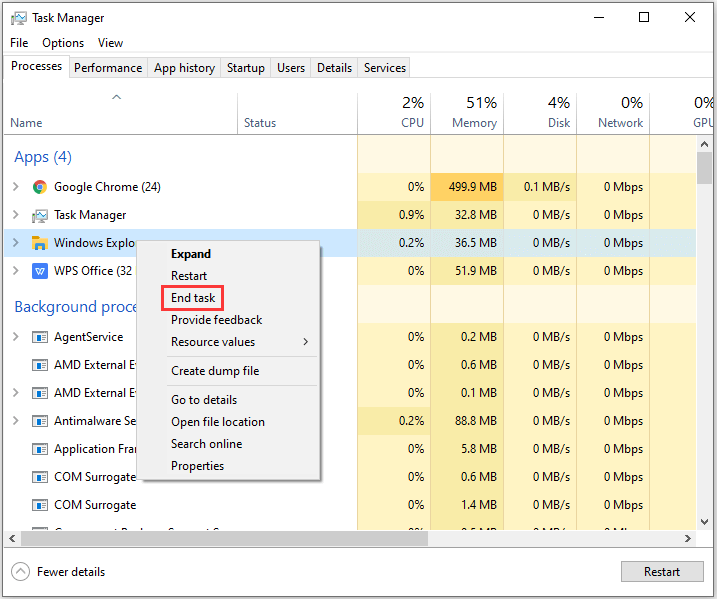717x599 pixels.
Task: Click the Task Manager title bar icon
Action: 19,18
